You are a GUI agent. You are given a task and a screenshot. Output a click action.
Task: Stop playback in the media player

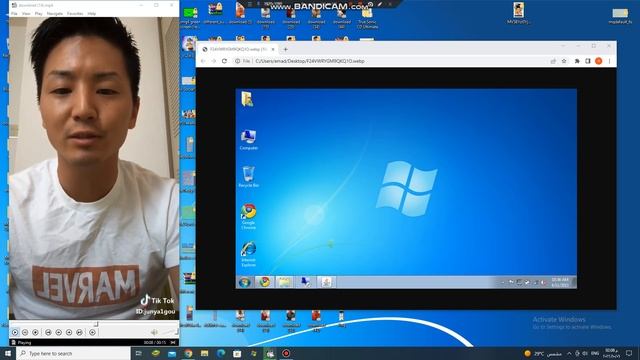[35, 332]
